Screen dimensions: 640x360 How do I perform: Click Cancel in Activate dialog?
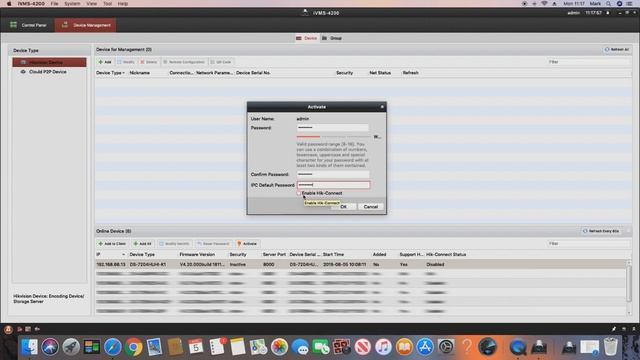click(371, 207)
